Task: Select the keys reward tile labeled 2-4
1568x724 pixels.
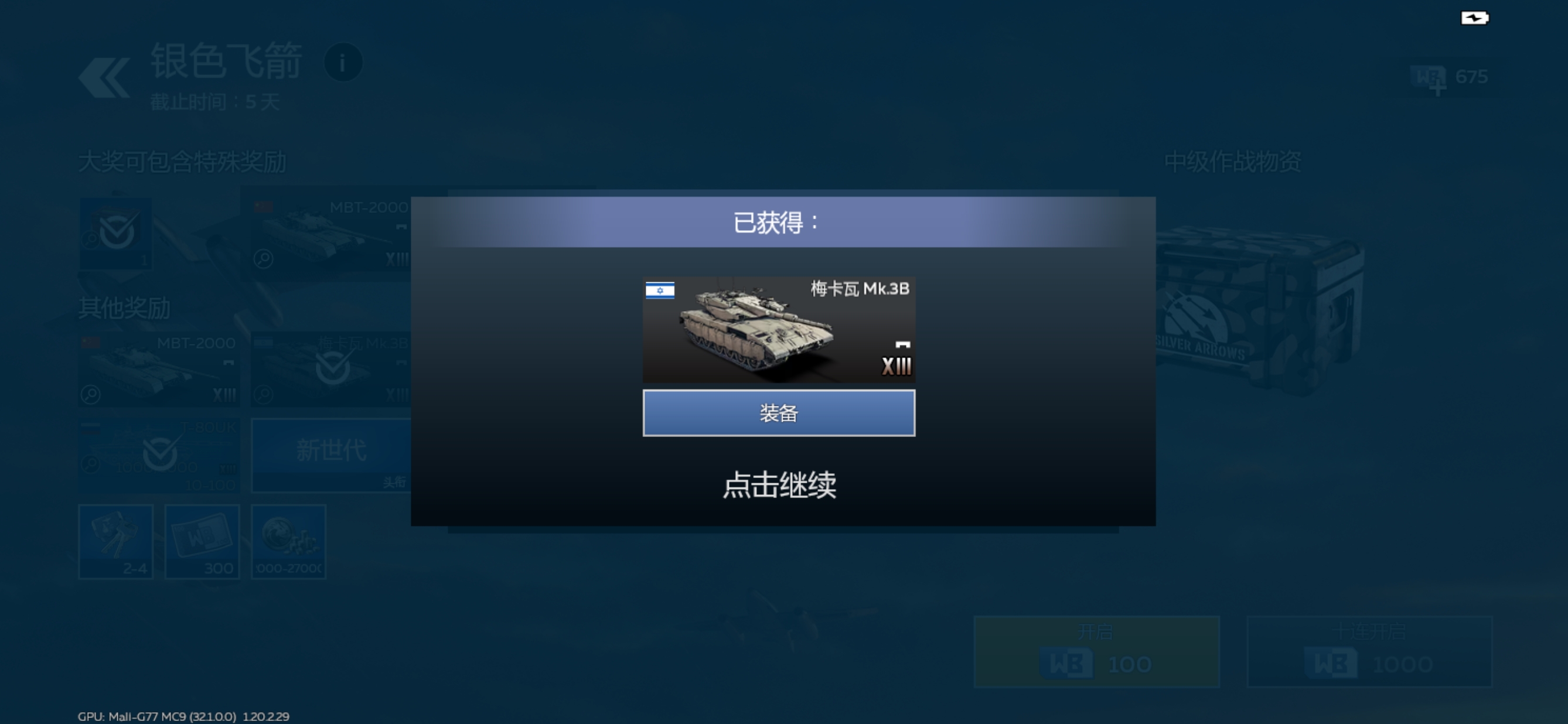Action: click(x=115, y=541)
